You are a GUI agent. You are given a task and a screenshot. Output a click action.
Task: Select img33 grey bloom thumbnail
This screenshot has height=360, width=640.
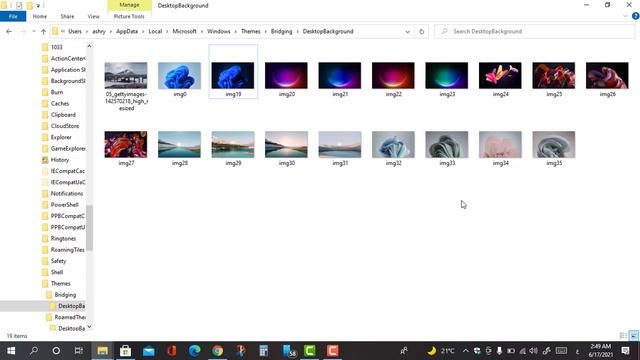pyautogui.click(x=447, y=144)
